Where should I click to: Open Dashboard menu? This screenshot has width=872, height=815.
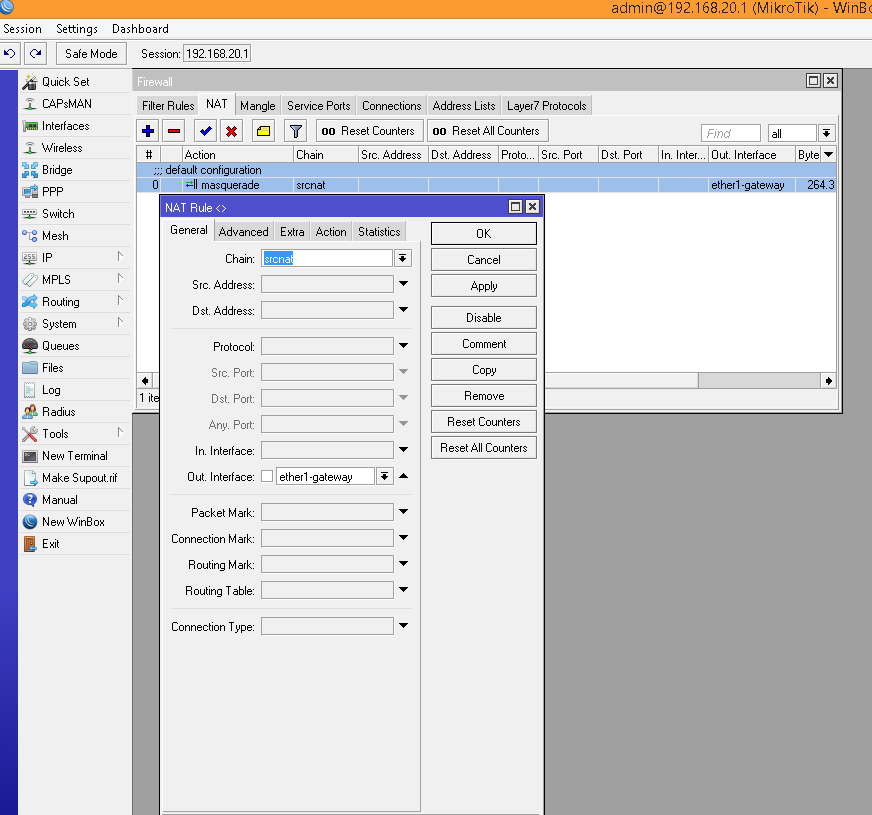click(140, 29)
